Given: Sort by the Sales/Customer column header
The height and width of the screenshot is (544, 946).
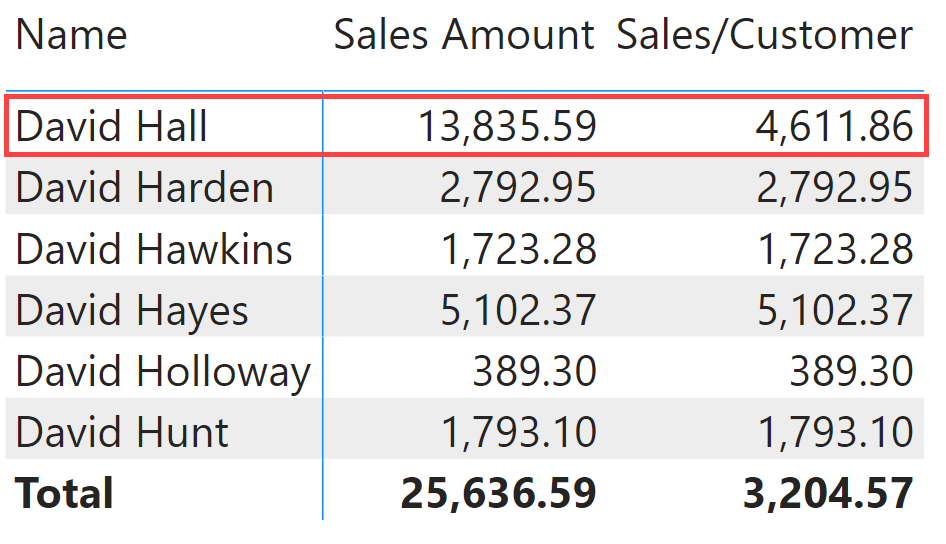Looking at the screenshot, I should [x=764, y=35].
